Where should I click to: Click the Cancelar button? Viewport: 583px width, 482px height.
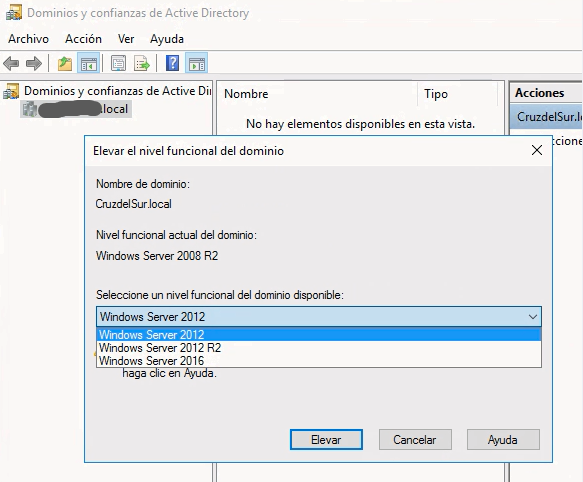415,440
